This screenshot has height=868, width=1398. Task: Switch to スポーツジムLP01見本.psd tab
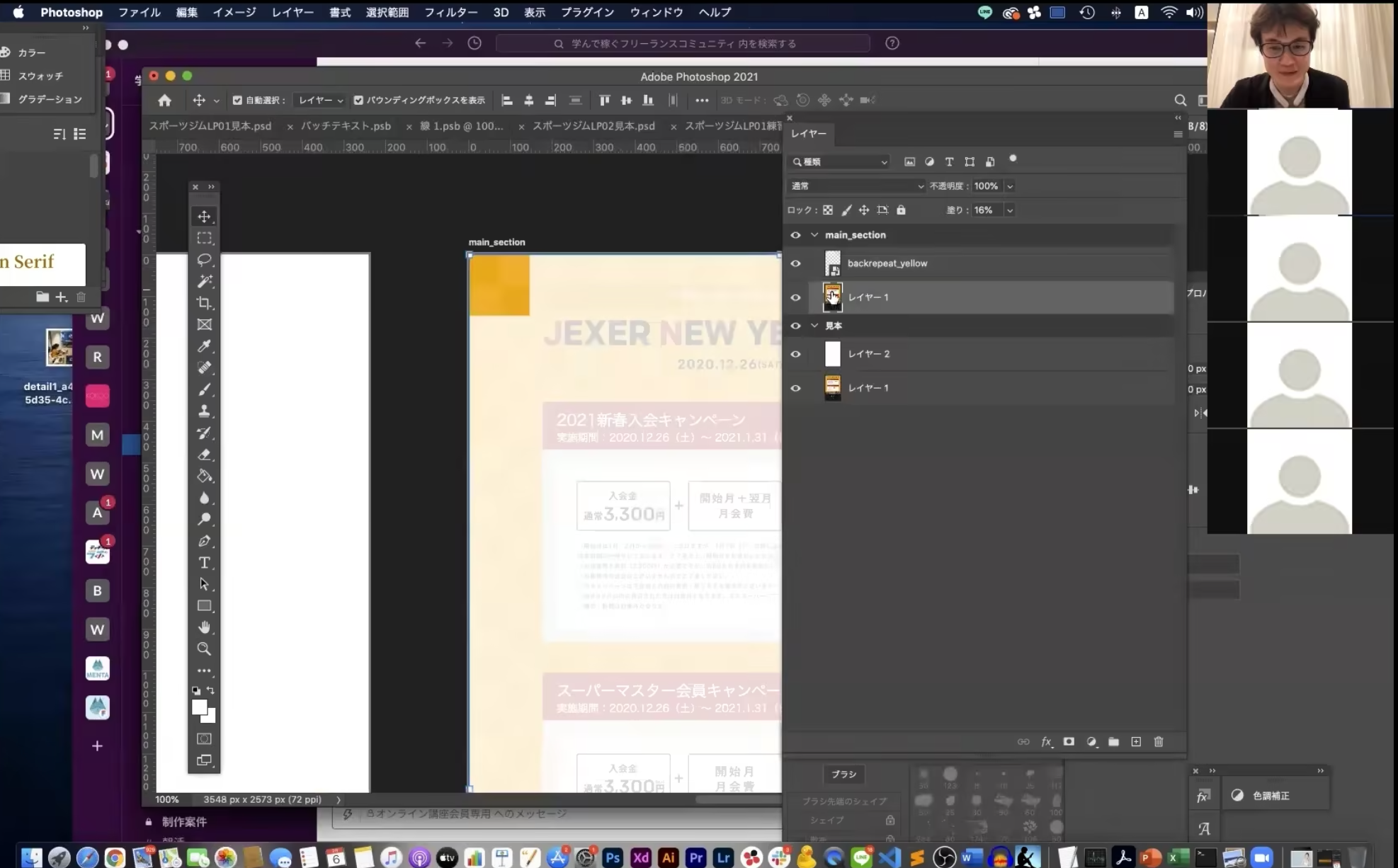tap(210, 126)
